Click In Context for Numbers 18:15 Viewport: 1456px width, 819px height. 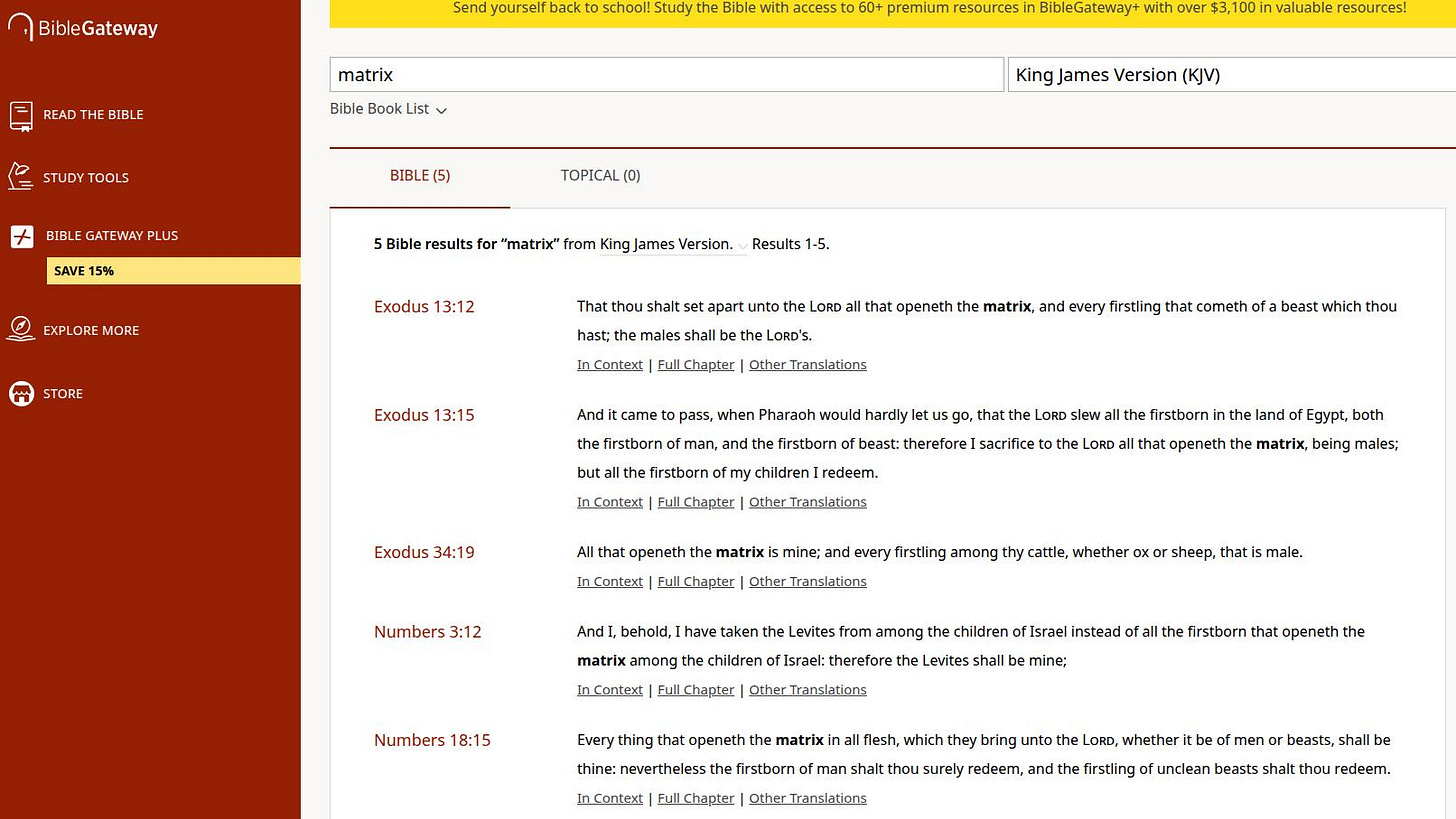click(610, 798)
